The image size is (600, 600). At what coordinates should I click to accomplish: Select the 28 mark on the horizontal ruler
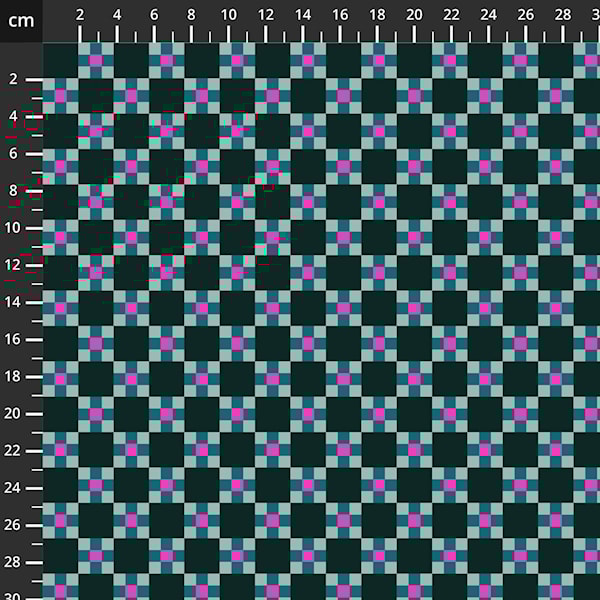[x=563, y=16]
